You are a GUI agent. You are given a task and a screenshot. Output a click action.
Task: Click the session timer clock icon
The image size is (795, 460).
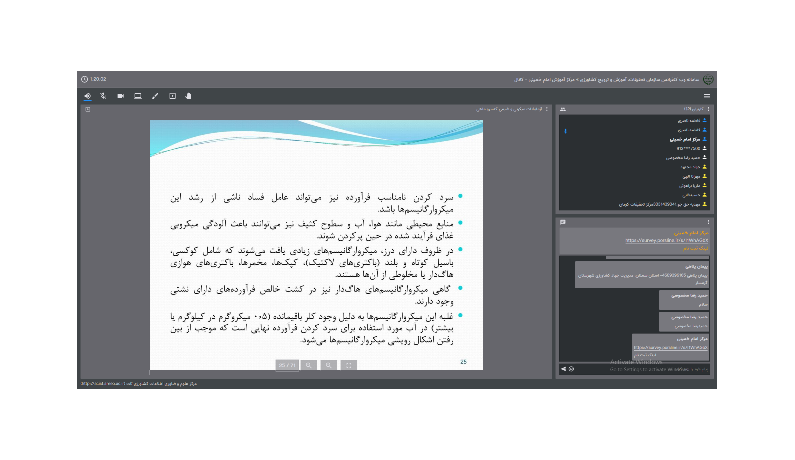tap(84, 79)
